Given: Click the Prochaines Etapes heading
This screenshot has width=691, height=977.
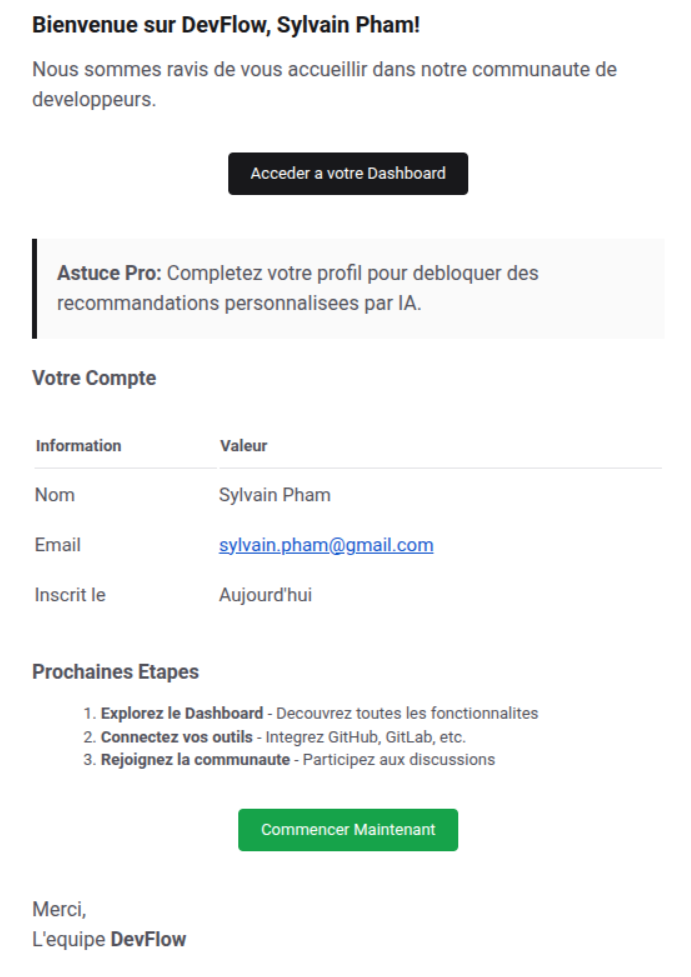Looking at the screenshot, I should [x=115, y=672].
